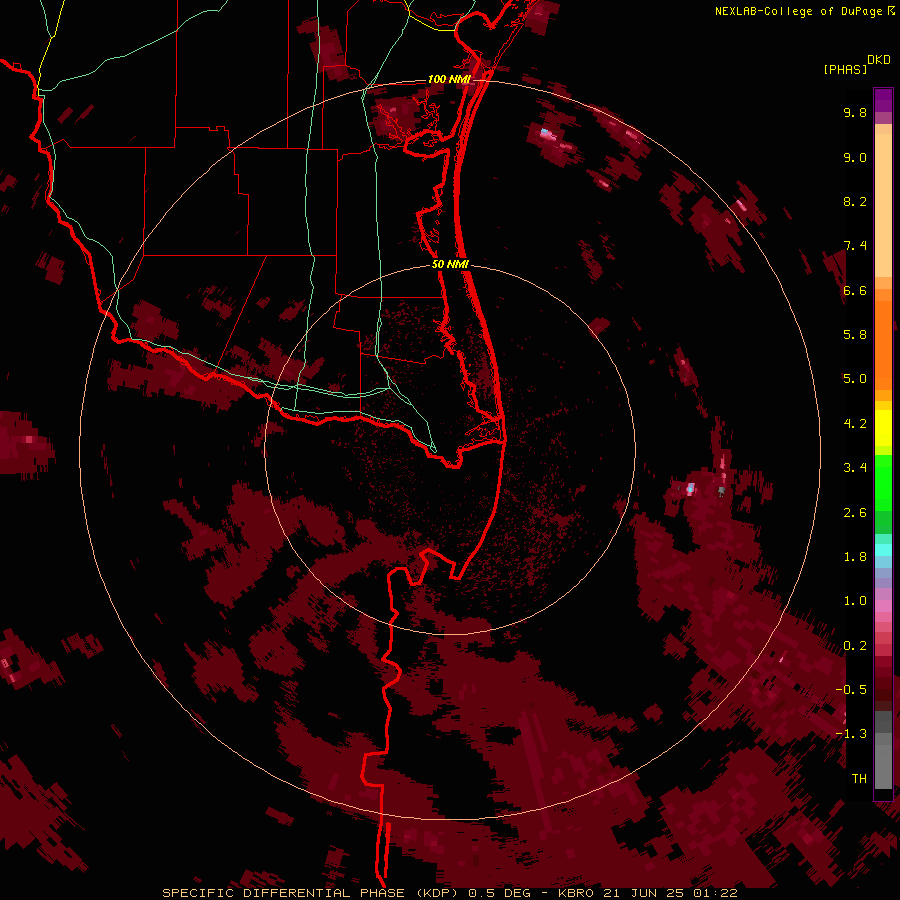Click the -1.3 legend value
Screen dimensions: 900x900
coord(851,734)
